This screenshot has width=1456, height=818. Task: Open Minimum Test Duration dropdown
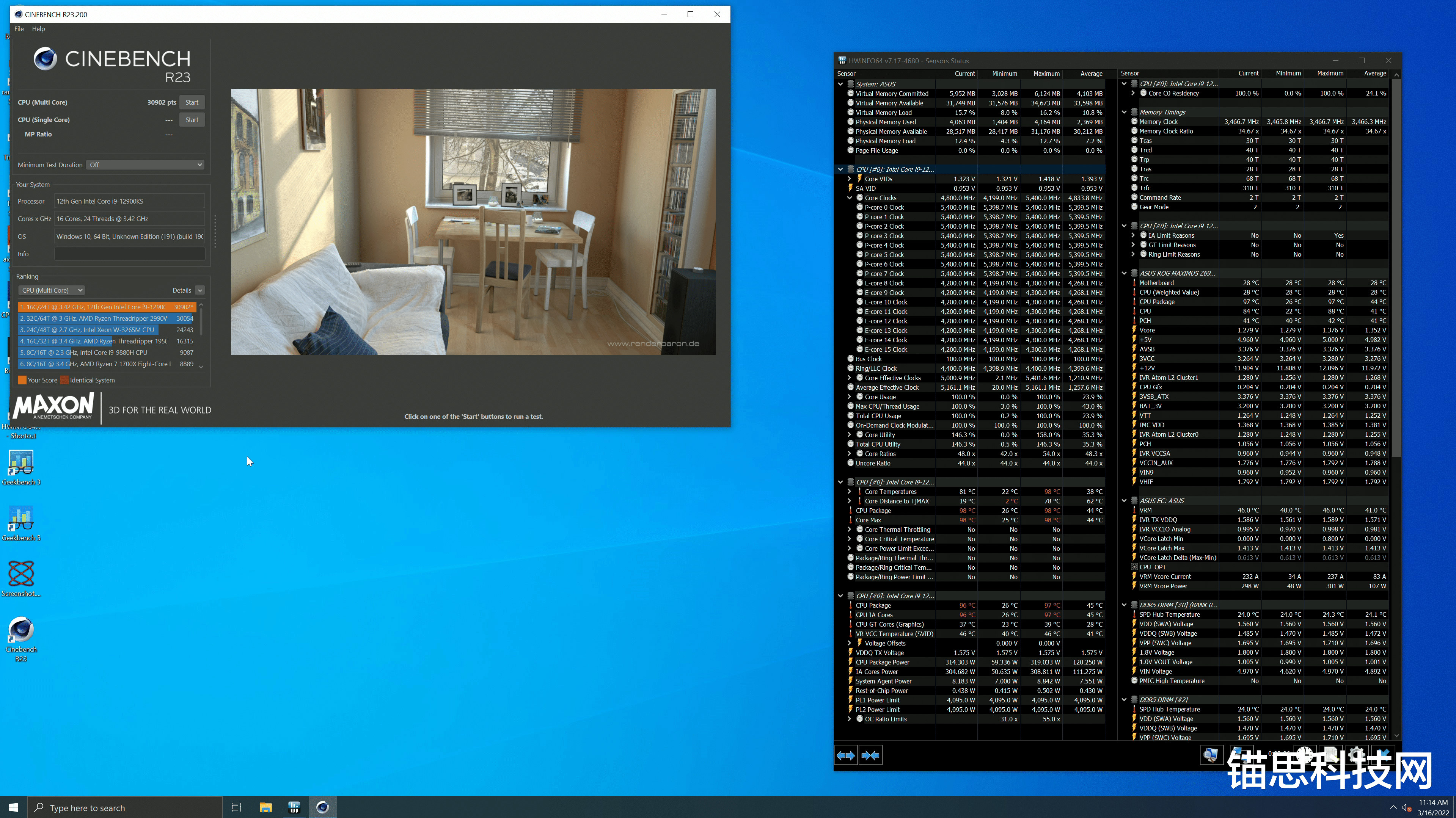coord(145,165)
